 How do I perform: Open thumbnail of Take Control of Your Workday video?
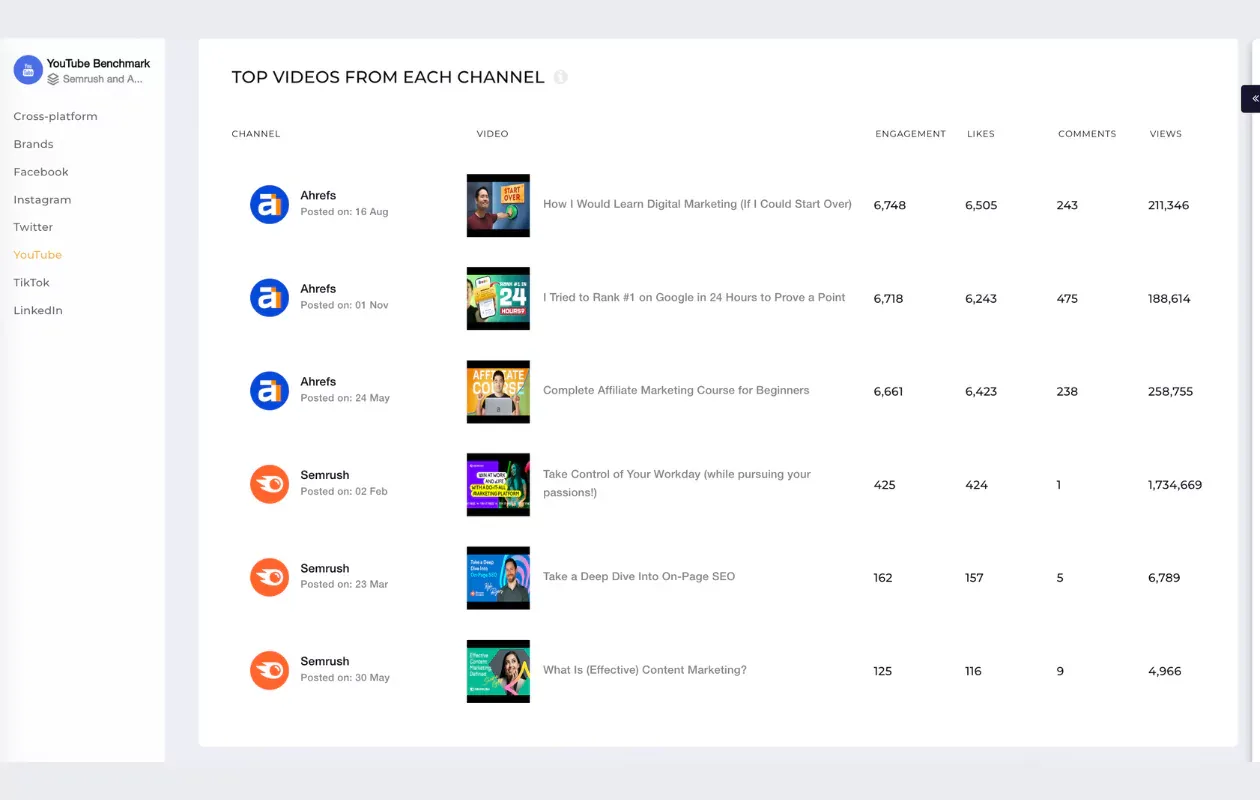click(498, 484)
